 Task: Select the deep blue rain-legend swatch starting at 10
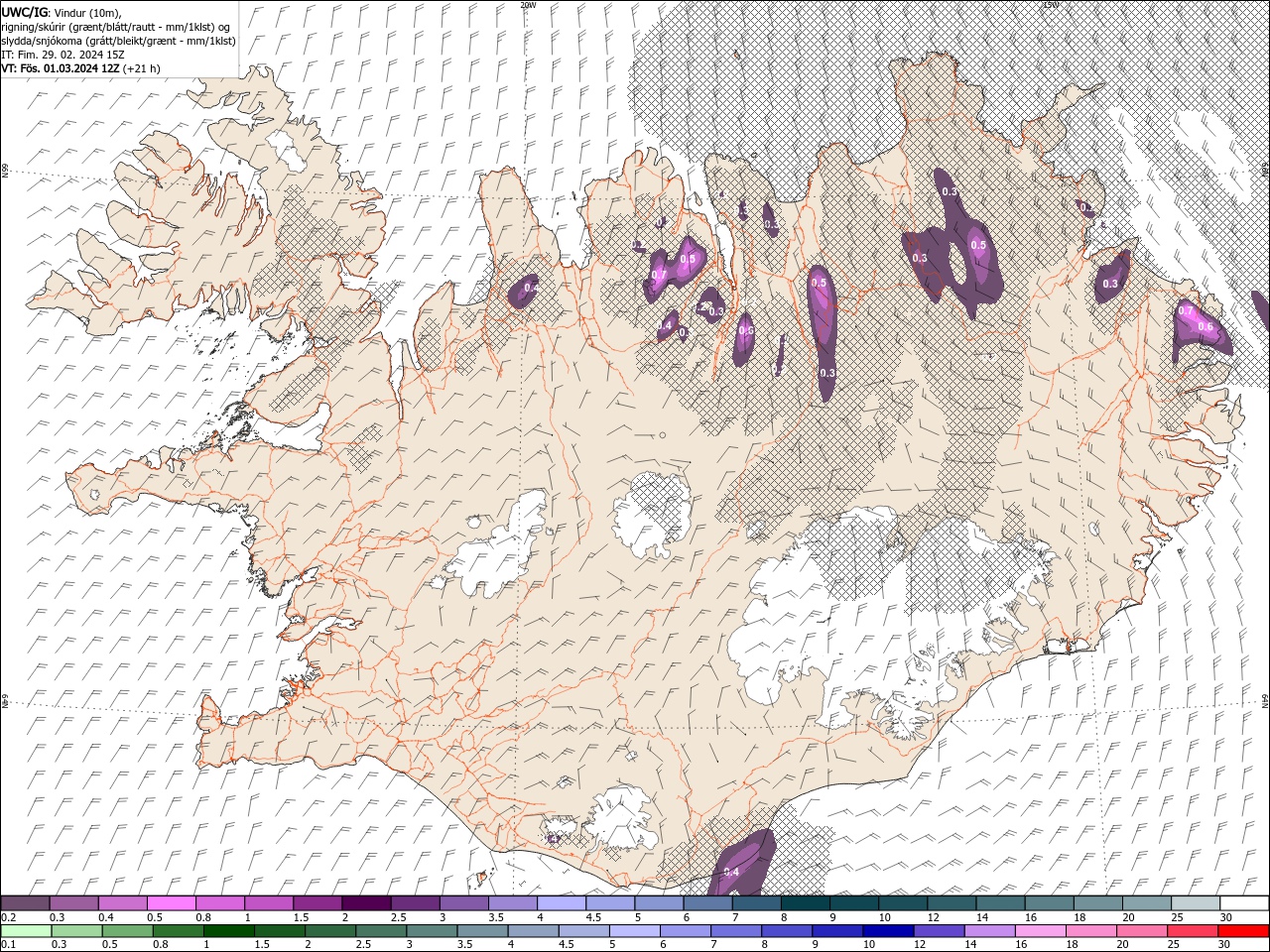coord(888,931)
